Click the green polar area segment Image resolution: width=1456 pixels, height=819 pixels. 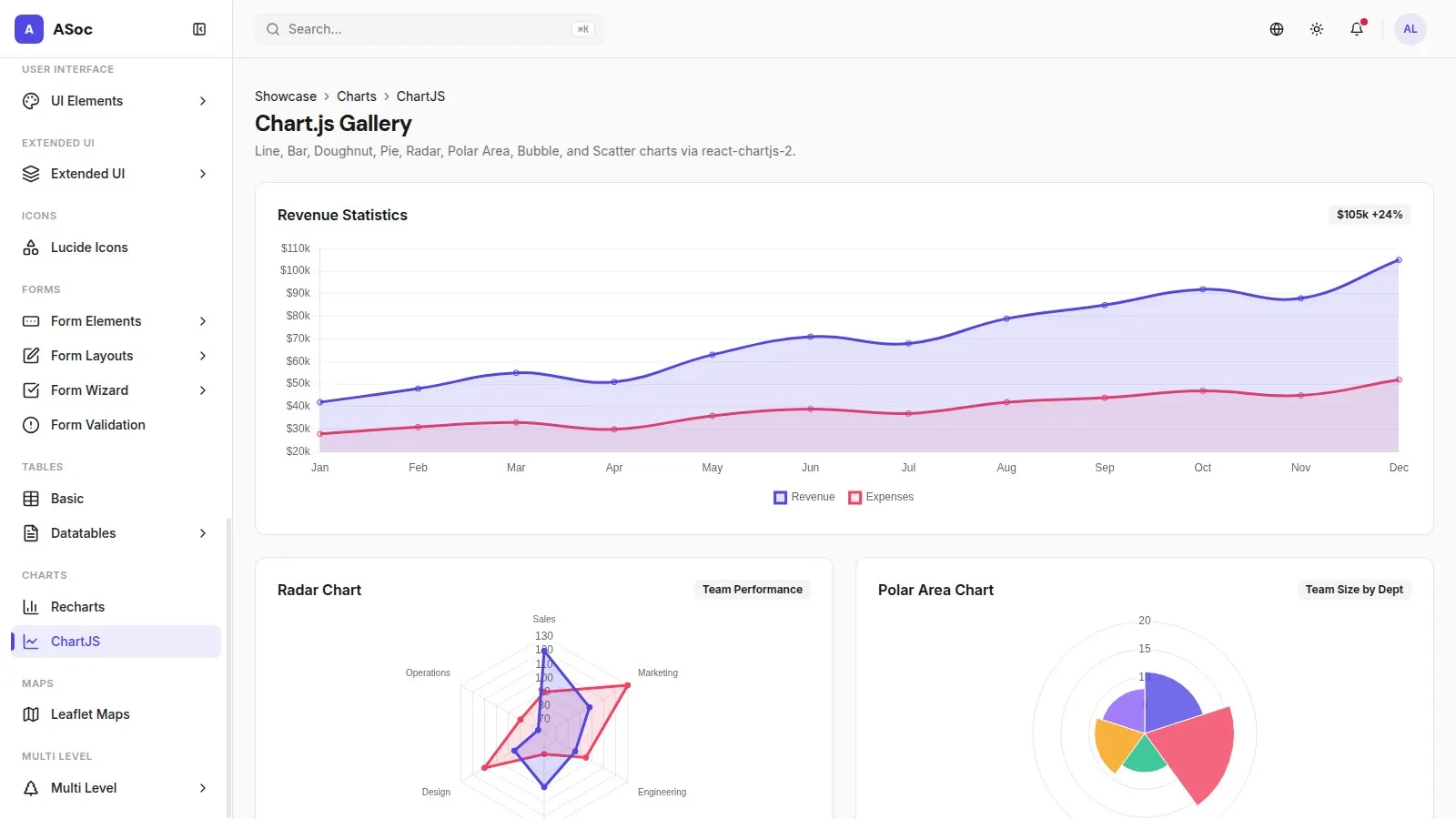click(x=1145, y=754)
